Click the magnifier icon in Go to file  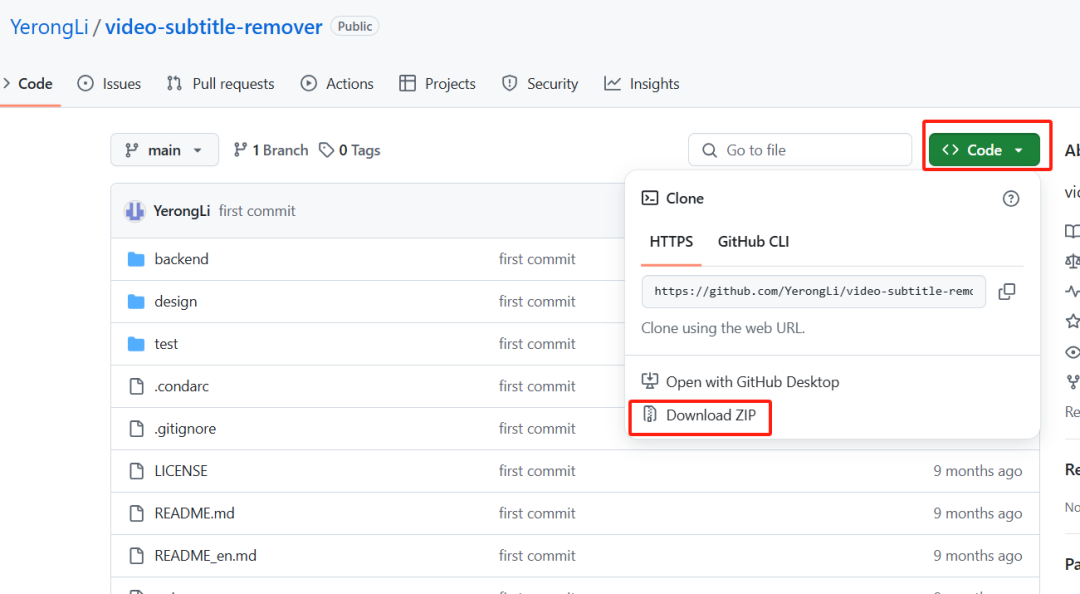(x=709, y=150)
